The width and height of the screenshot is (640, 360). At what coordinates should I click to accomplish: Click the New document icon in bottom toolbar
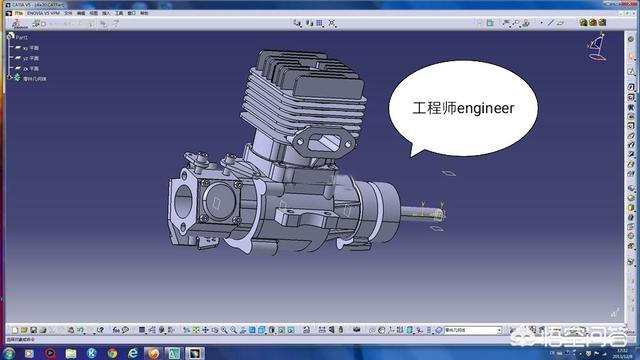pyautogui.click(x=15, y=330)
